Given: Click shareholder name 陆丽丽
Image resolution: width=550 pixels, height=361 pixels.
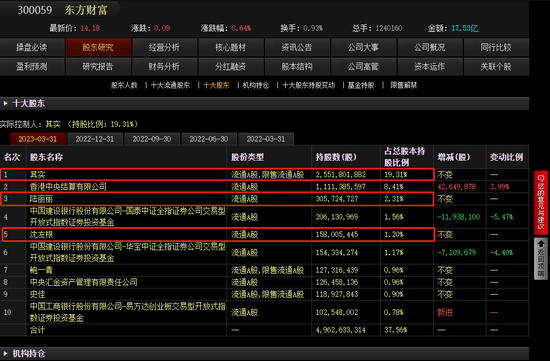Looking at the screenshot, I should tap(41, 199).
